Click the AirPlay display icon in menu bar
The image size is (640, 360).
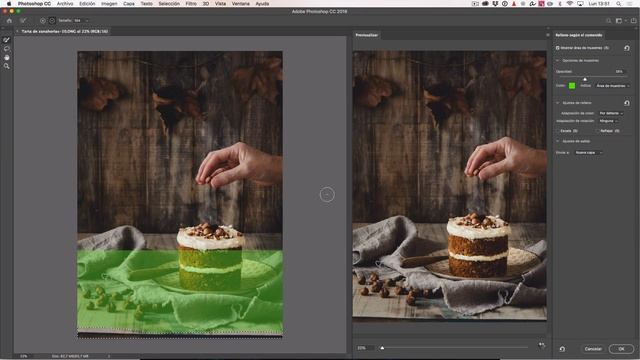[x=580, y=4]
